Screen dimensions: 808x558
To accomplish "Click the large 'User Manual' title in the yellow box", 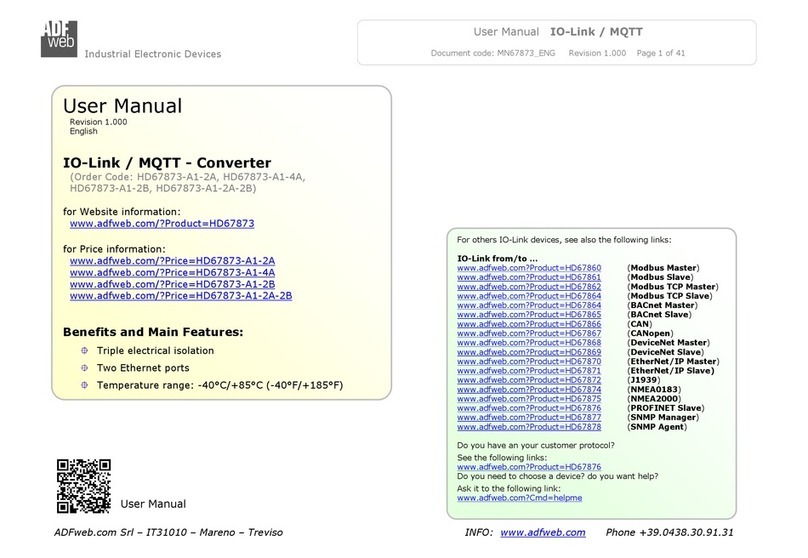I will pyautogui.click(x=123, y=106).
